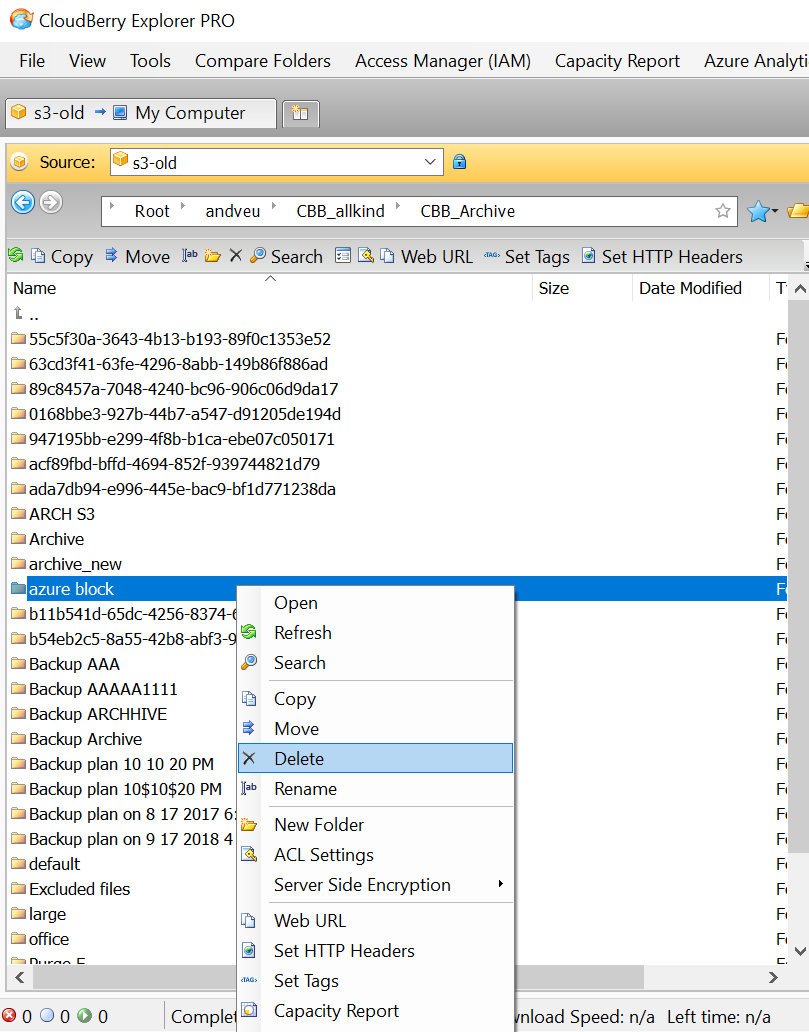Image resolution: width=809 pixels, height=1032 pixels.
Task: Select folder 55c5f30a-3643-4b13-b193-89f0c1353e52
Action: click(395, 339)
